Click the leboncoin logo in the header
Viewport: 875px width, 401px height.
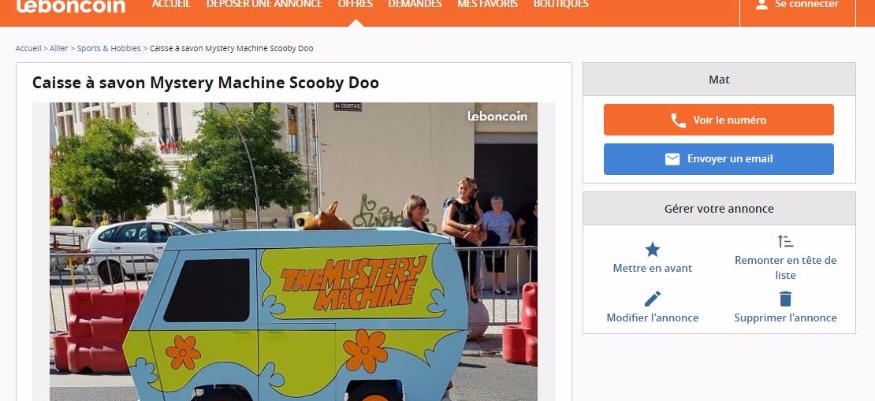[71, 6]
